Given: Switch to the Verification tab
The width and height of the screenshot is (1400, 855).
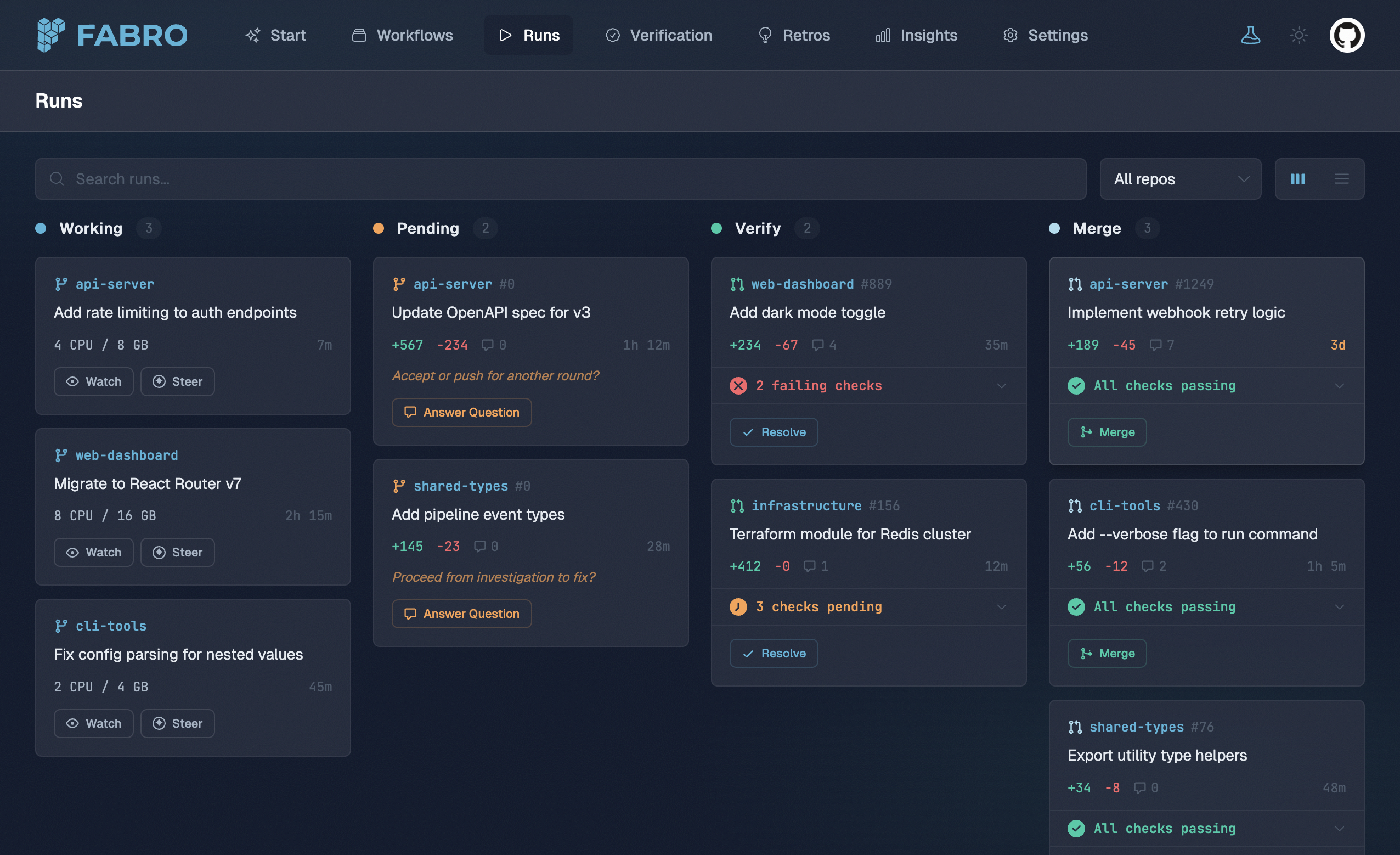Looking at the screenshot, I should [x=658, y=35].
